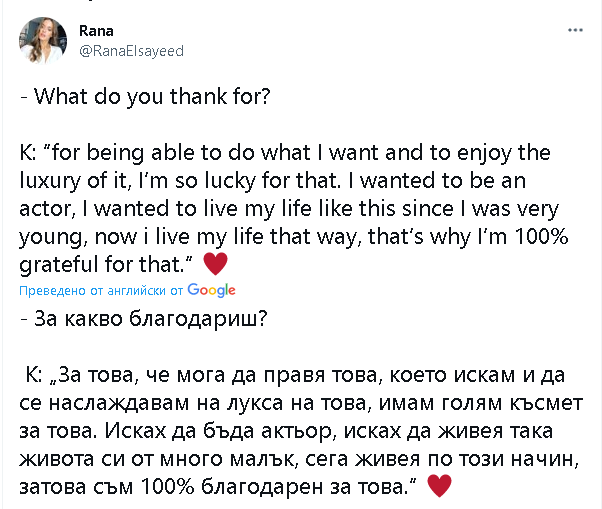Viewport: 602px width, 509px height.
Task: Open the tweet's three-dot more options menu
Action: pyautogui.click(x=575, y=31)
